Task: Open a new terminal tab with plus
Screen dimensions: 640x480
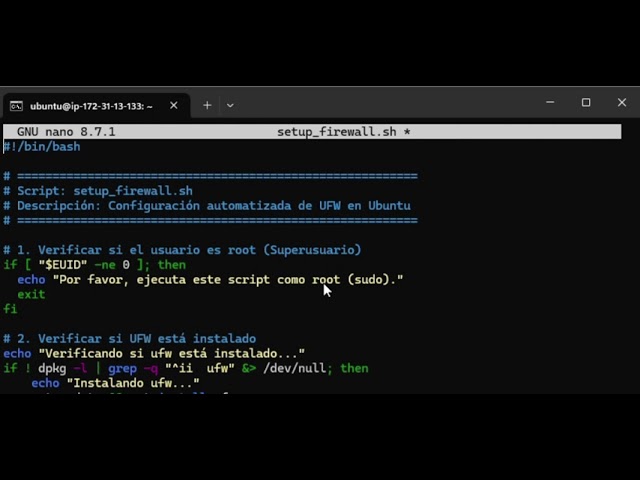Action: (x=207, y=106)
